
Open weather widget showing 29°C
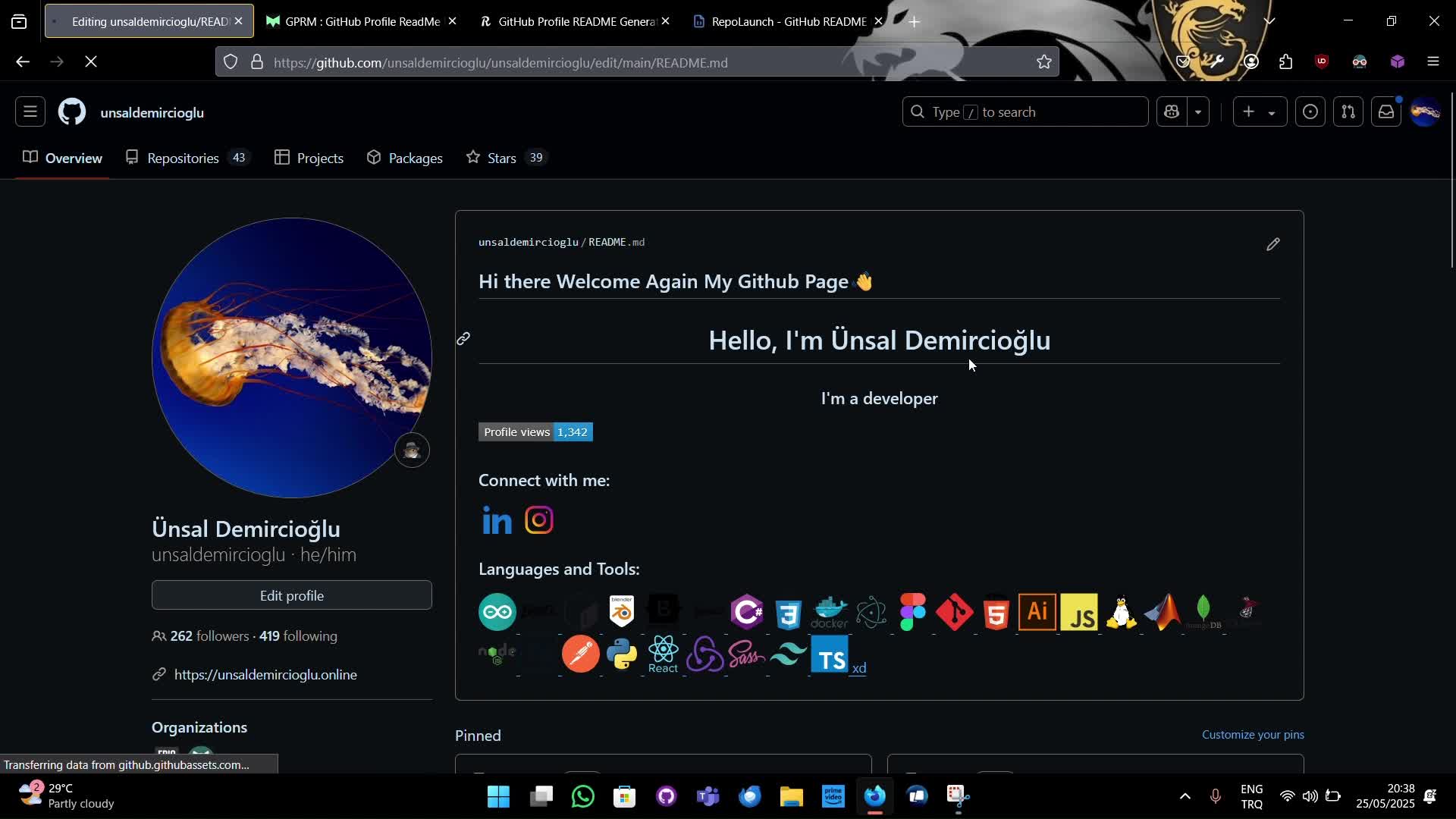(x=67, y=796)
